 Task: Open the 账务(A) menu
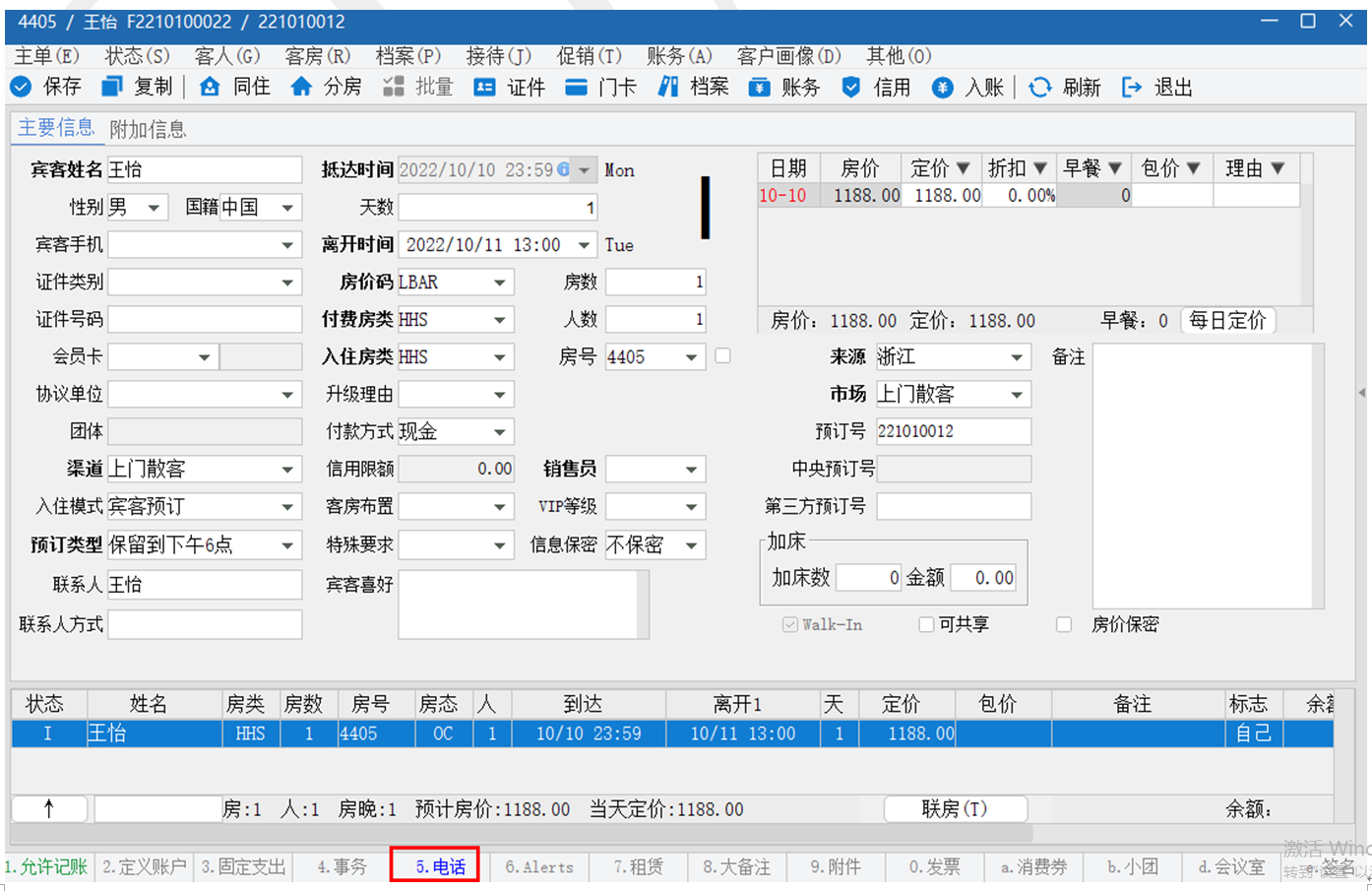coord(679,56)
